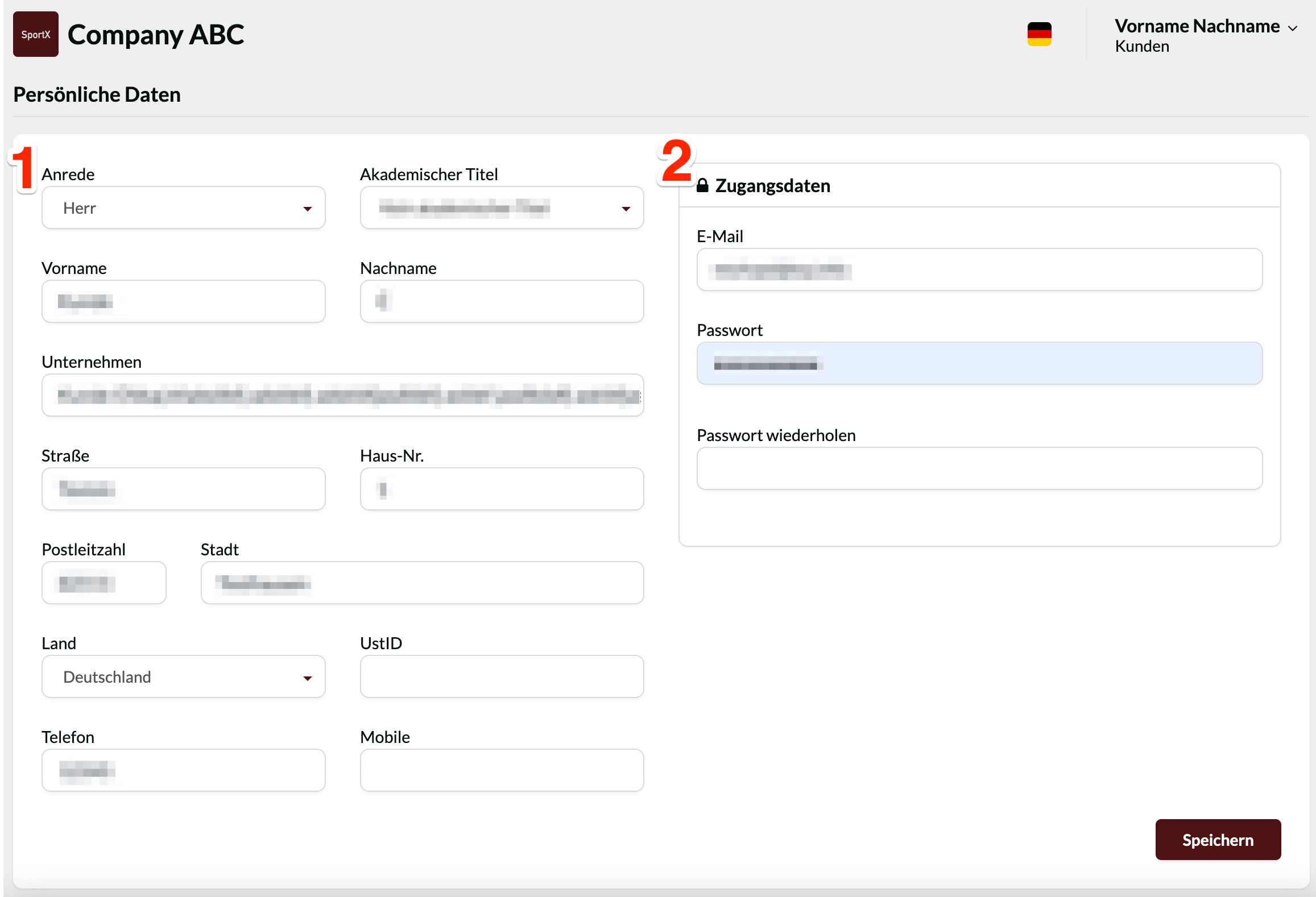Click into the Nachname field
This screenshot has width=1316, height=897.
502,302
